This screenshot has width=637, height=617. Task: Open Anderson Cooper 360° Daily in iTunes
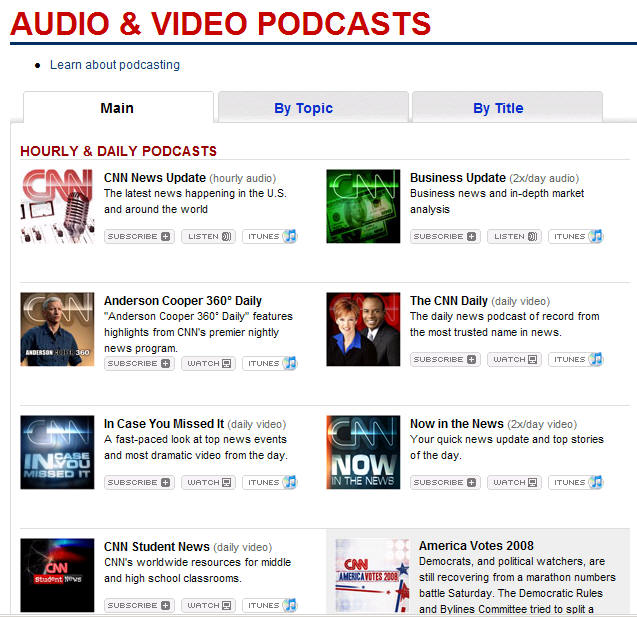(x=270, y=363)
